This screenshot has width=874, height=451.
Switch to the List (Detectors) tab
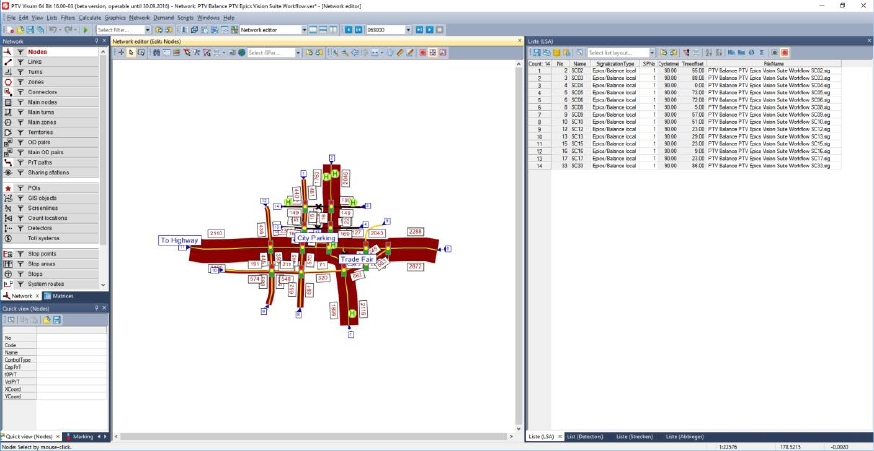586,437
